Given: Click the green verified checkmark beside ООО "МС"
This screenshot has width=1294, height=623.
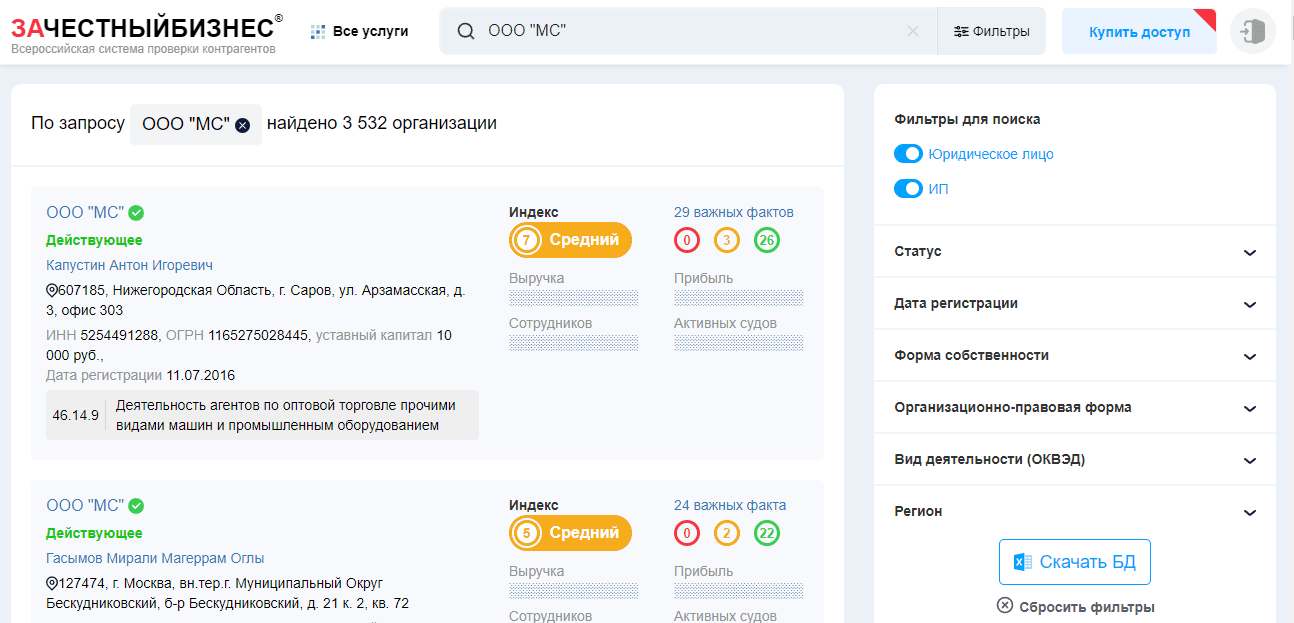Looking at the screenshot, I should coord(137,212).
